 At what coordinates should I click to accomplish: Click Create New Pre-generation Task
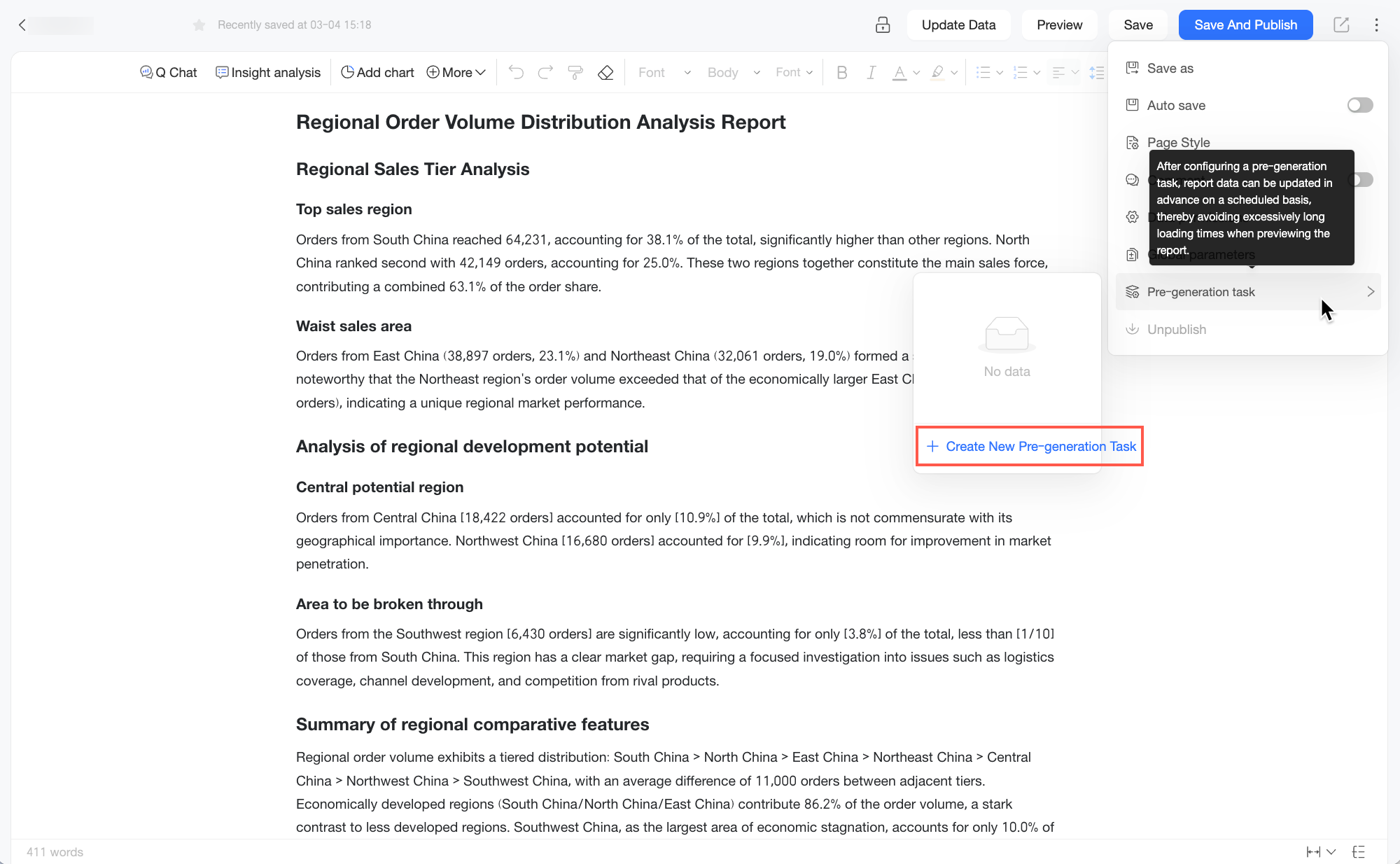[x=1030, y=446]
